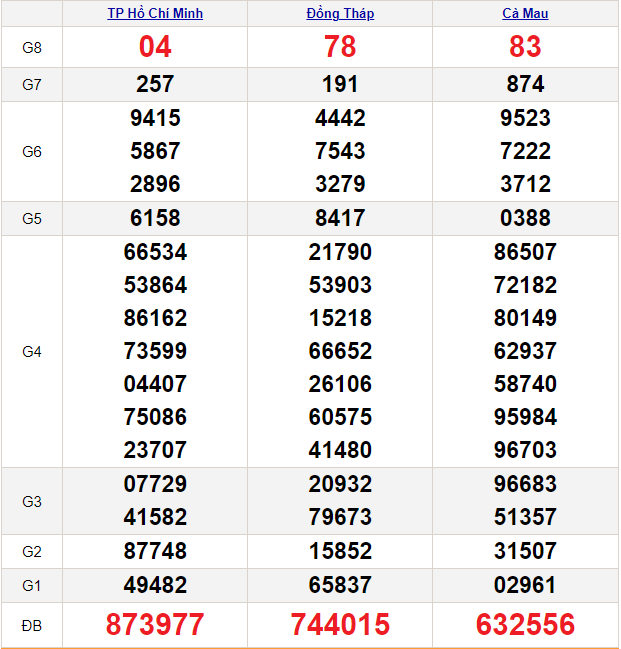Viewport: 621px width, 649px height.
Task: Click G5 number 6158
Action: coord(155,218)
